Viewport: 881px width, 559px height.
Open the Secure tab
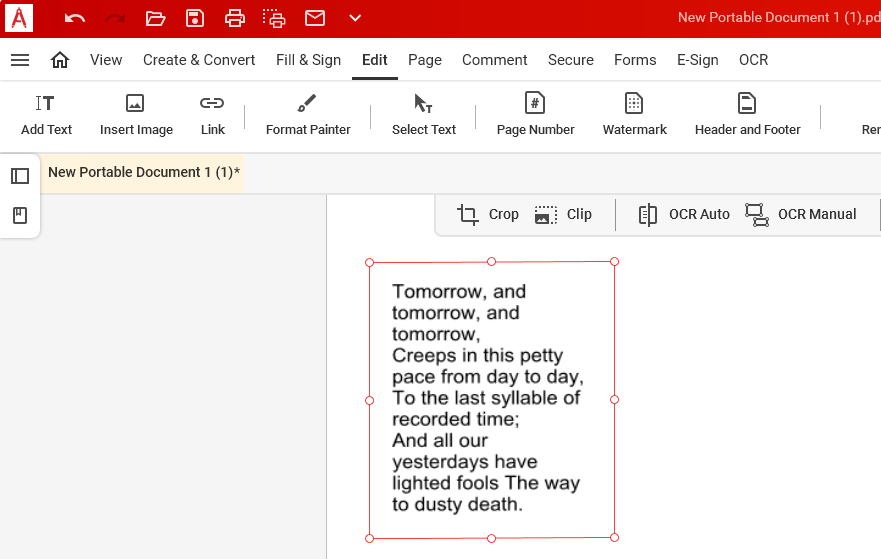[x=571, y=60]
